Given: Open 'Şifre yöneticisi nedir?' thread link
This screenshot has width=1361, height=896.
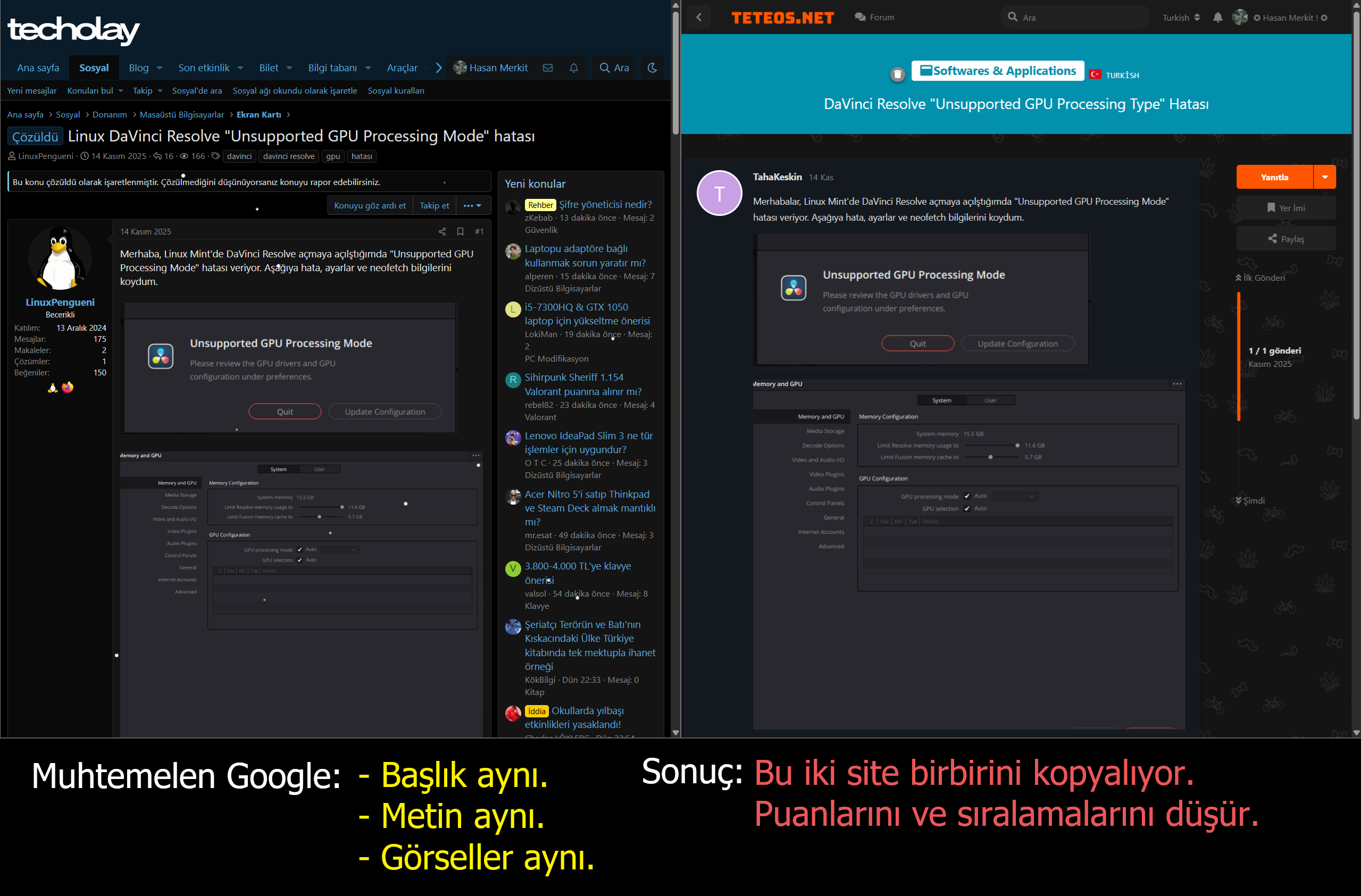Looking at the screenshot, I should click(605, 205).
